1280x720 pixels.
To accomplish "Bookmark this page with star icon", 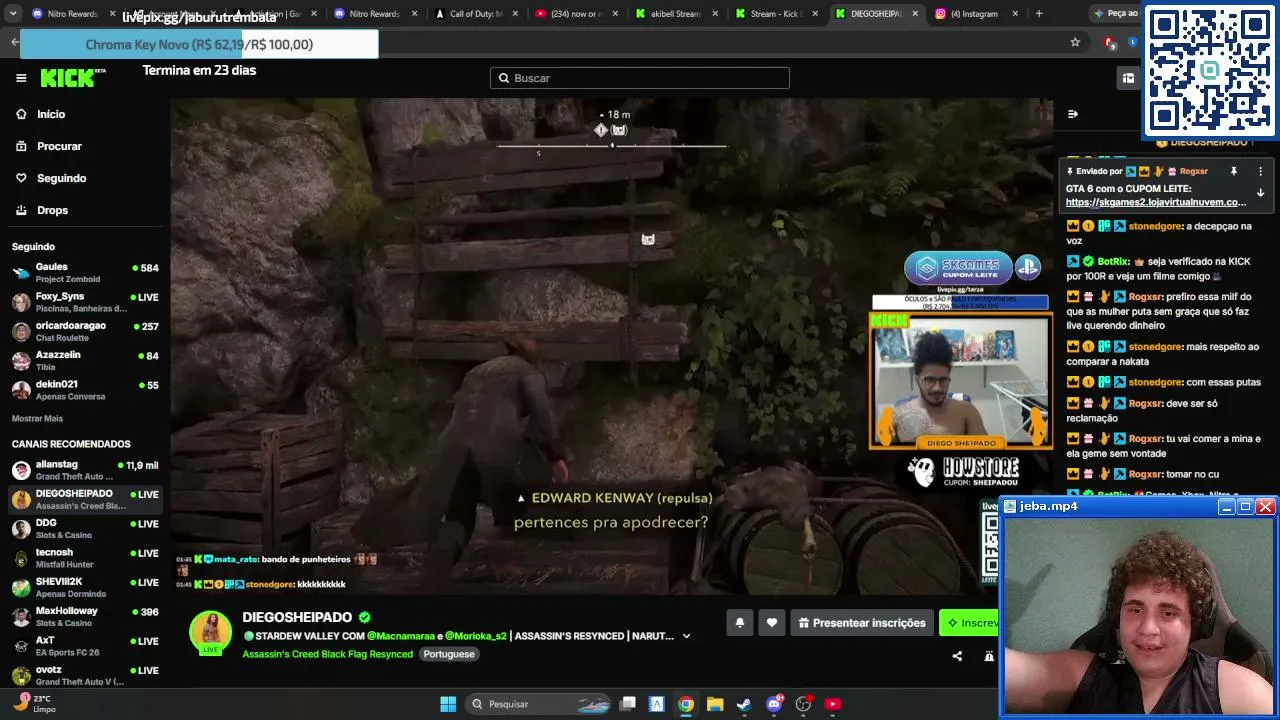I will tap(1075, 42).
